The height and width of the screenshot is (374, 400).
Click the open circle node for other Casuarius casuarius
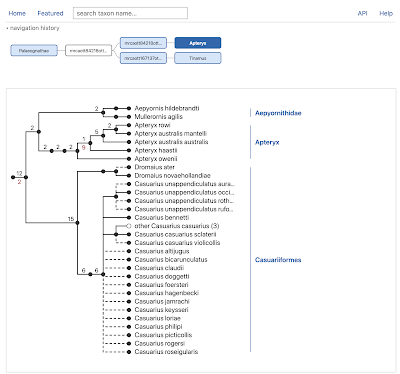pos(129,226)
